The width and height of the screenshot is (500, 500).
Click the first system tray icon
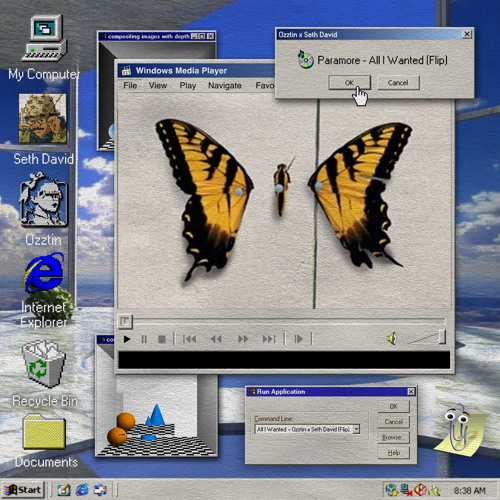pyautogui.click(x=391, y=490)
